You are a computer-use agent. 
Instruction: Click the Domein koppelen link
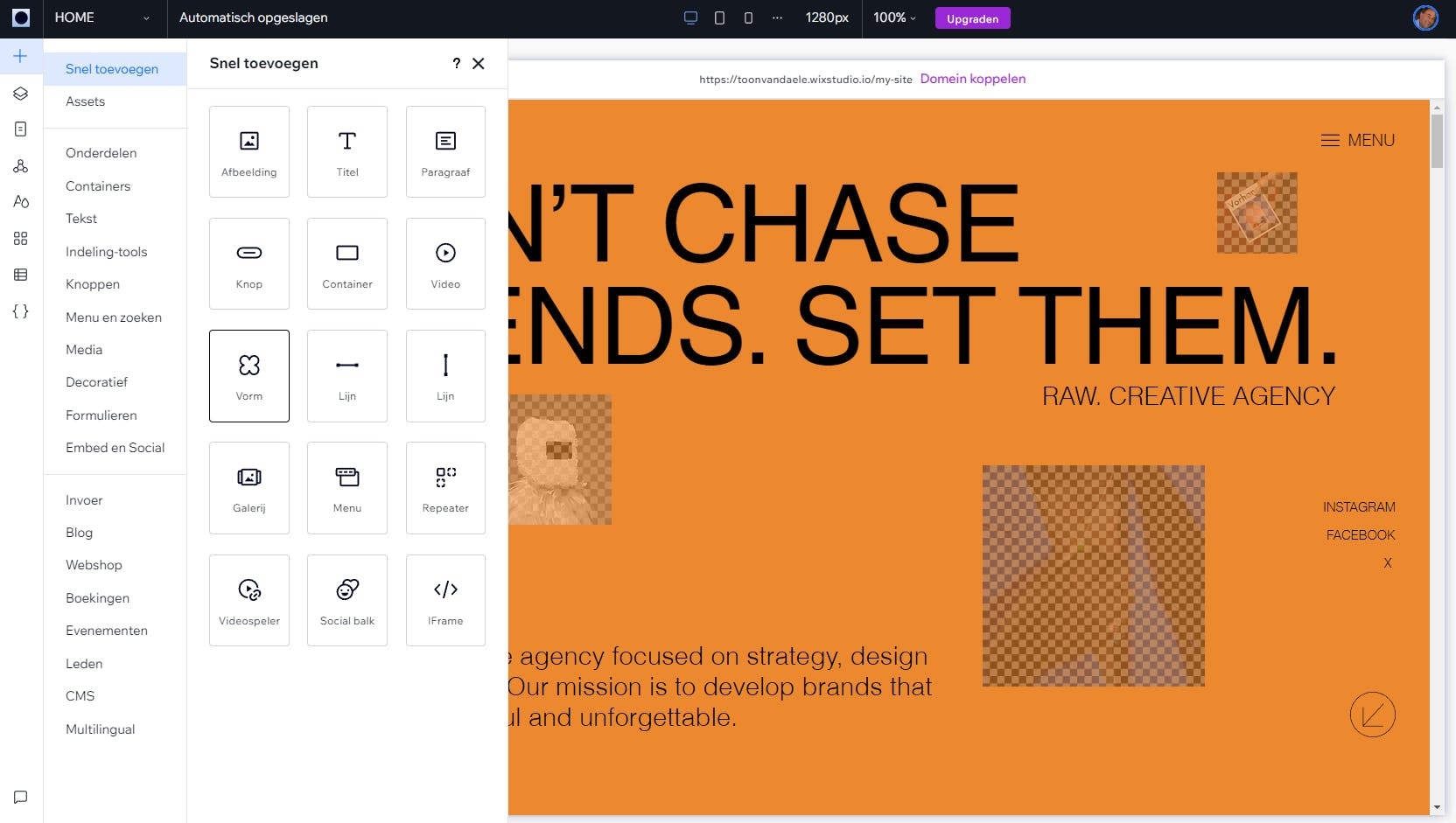(x=972, y=79)
